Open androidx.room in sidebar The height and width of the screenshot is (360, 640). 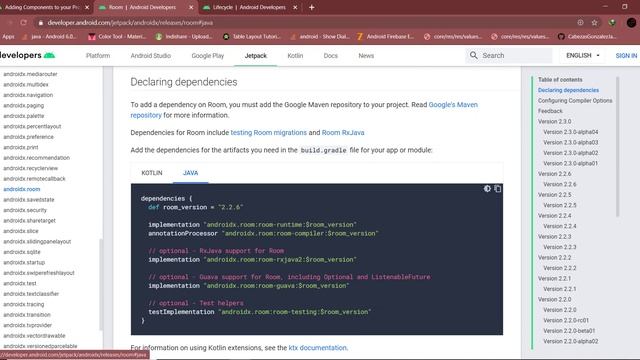[x=22, y=189]
